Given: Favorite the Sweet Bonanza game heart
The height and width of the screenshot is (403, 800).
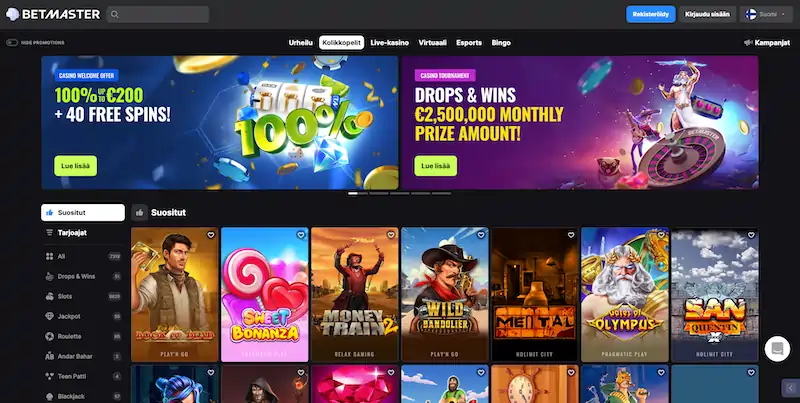Looking at the screenshot, I should [301, 235].
